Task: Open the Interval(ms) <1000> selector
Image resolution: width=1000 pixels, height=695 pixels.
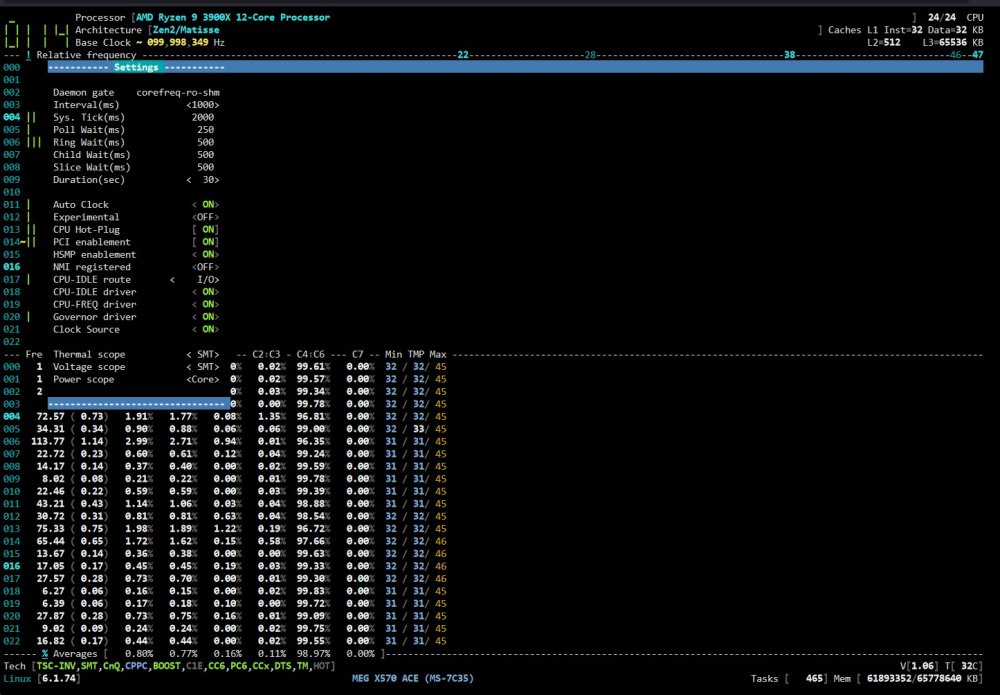Action: click(203, 105)
